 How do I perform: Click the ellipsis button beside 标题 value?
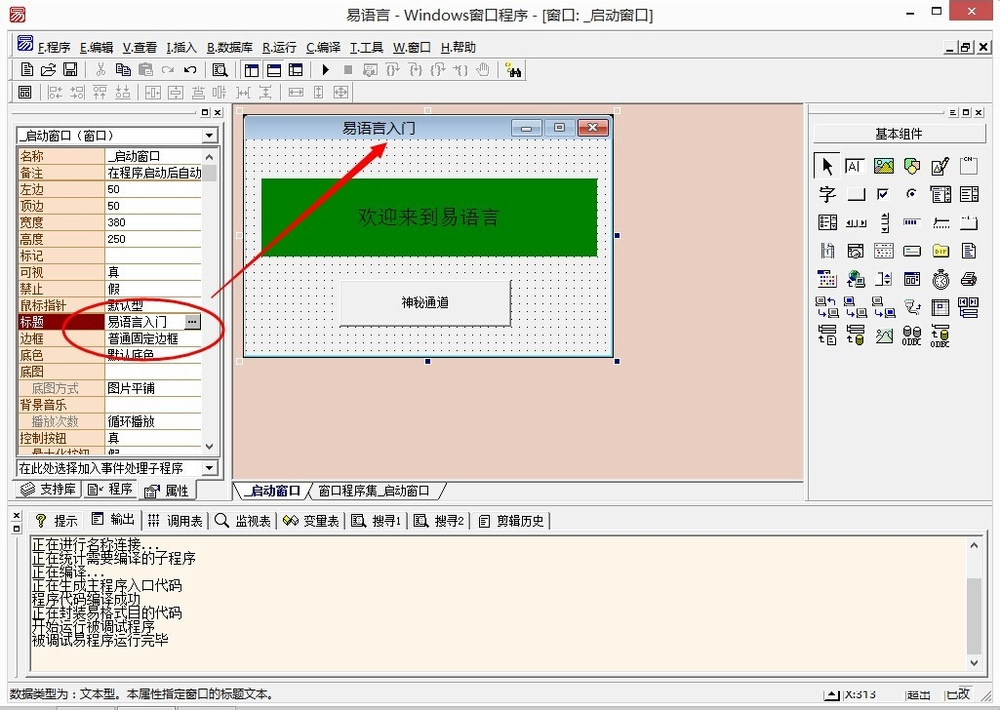point(192,322)
